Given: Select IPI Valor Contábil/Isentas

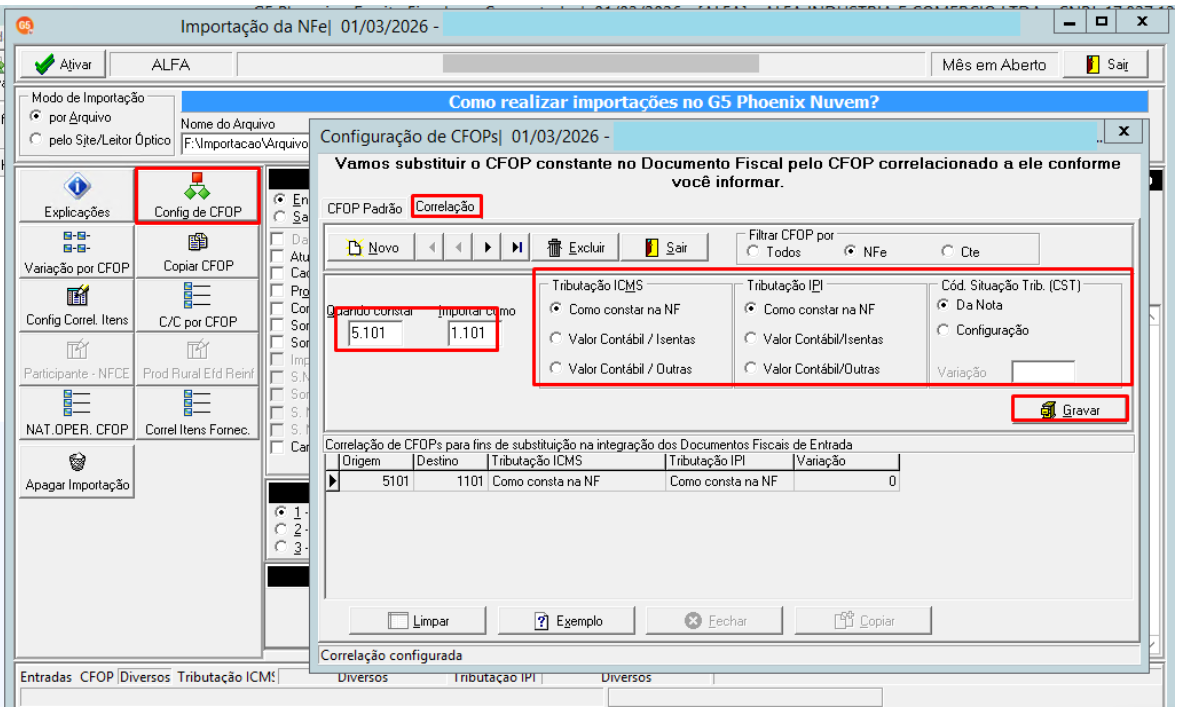Looking at the screenshot, I should click(x=814, y=339).
